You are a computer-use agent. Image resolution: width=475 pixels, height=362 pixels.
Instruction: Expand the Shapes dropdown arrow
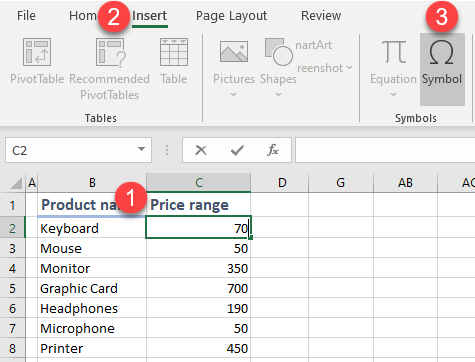click(x=278, y=95)
